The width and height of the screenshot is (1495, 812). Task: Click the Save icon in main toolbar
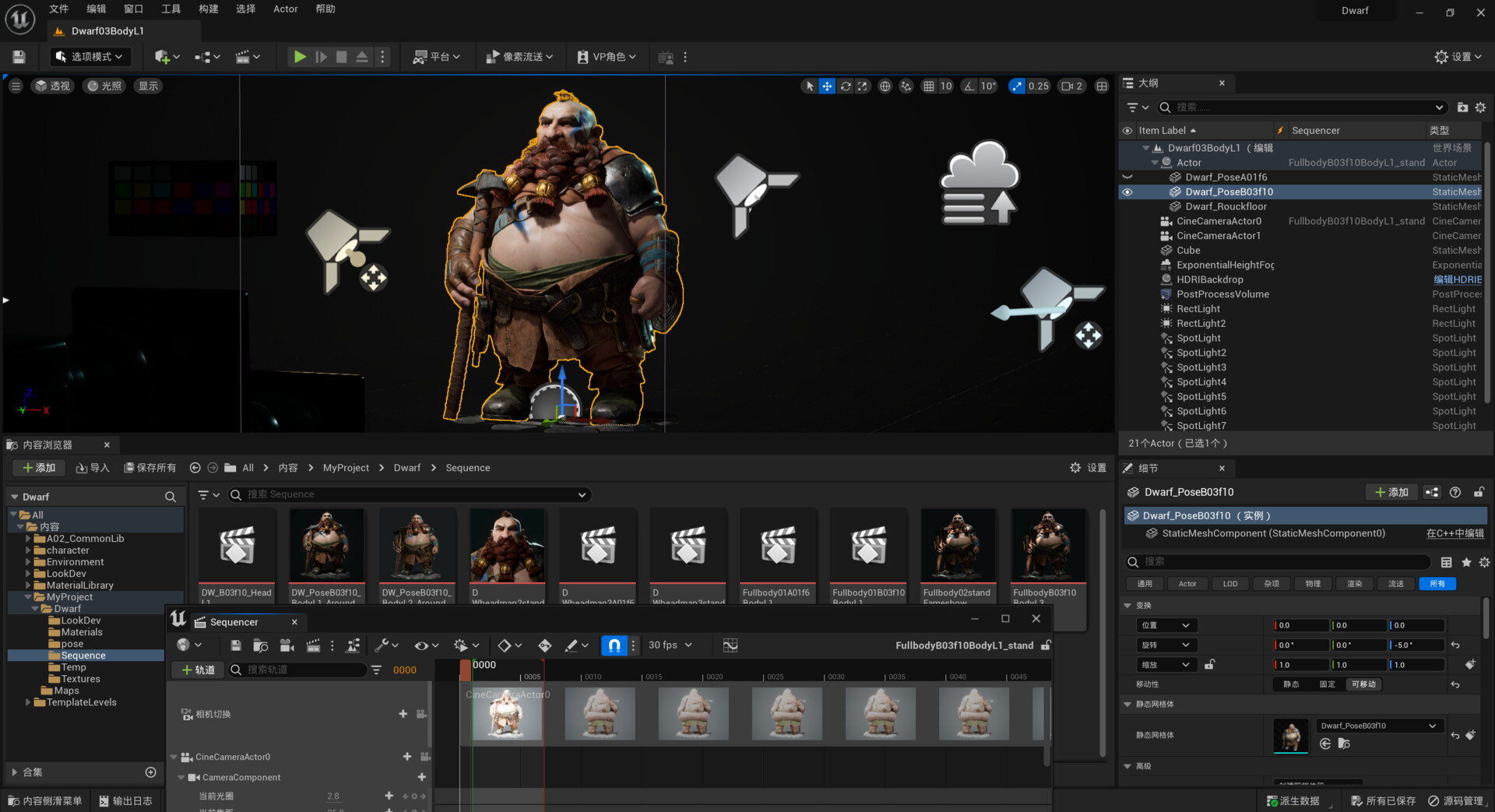(x=19, y=57)
